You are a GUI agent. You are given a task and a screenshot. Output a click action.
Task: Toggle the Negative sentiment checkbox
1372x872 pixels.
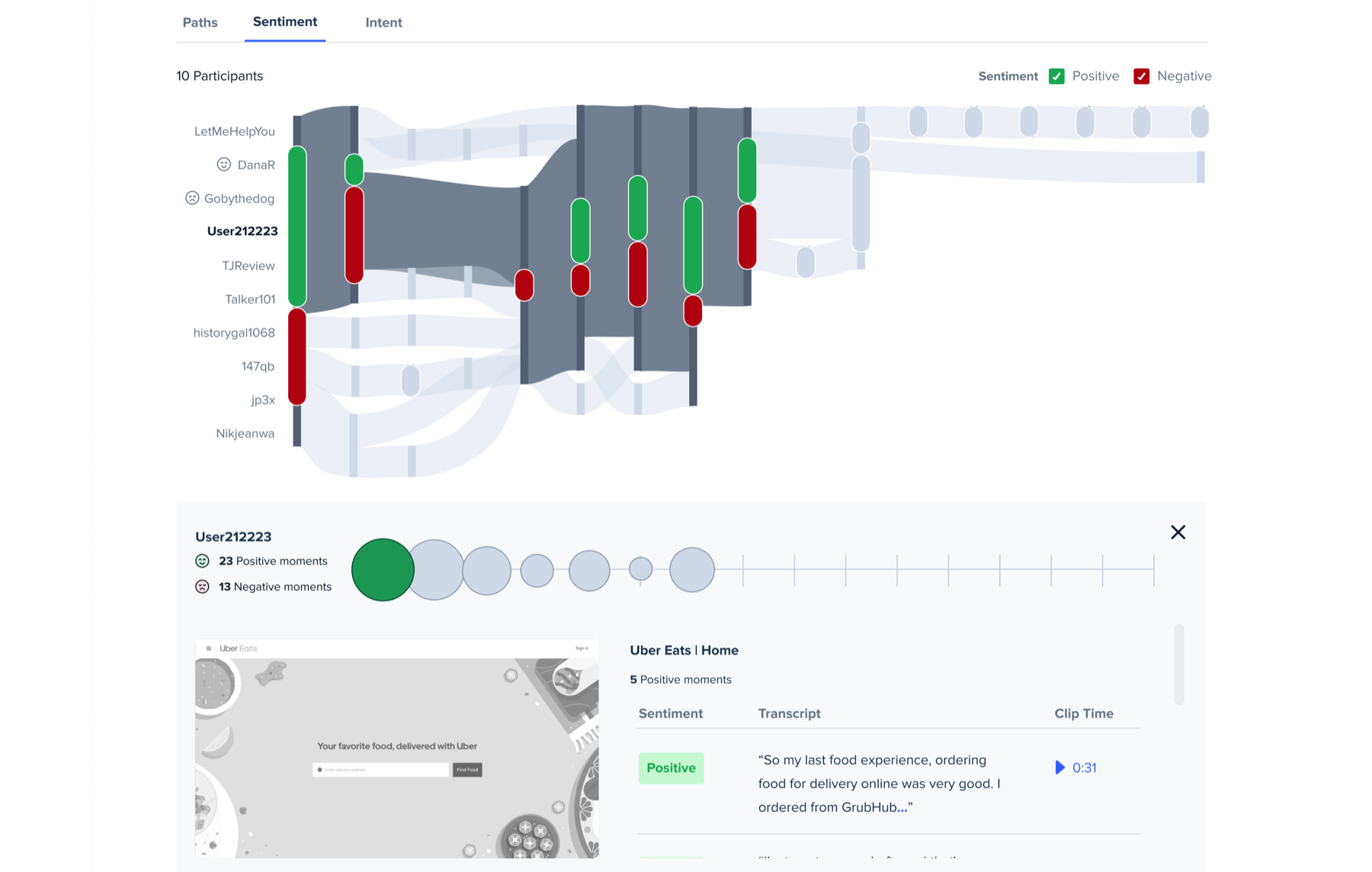pyautogui.click(x=1141, y=76)
